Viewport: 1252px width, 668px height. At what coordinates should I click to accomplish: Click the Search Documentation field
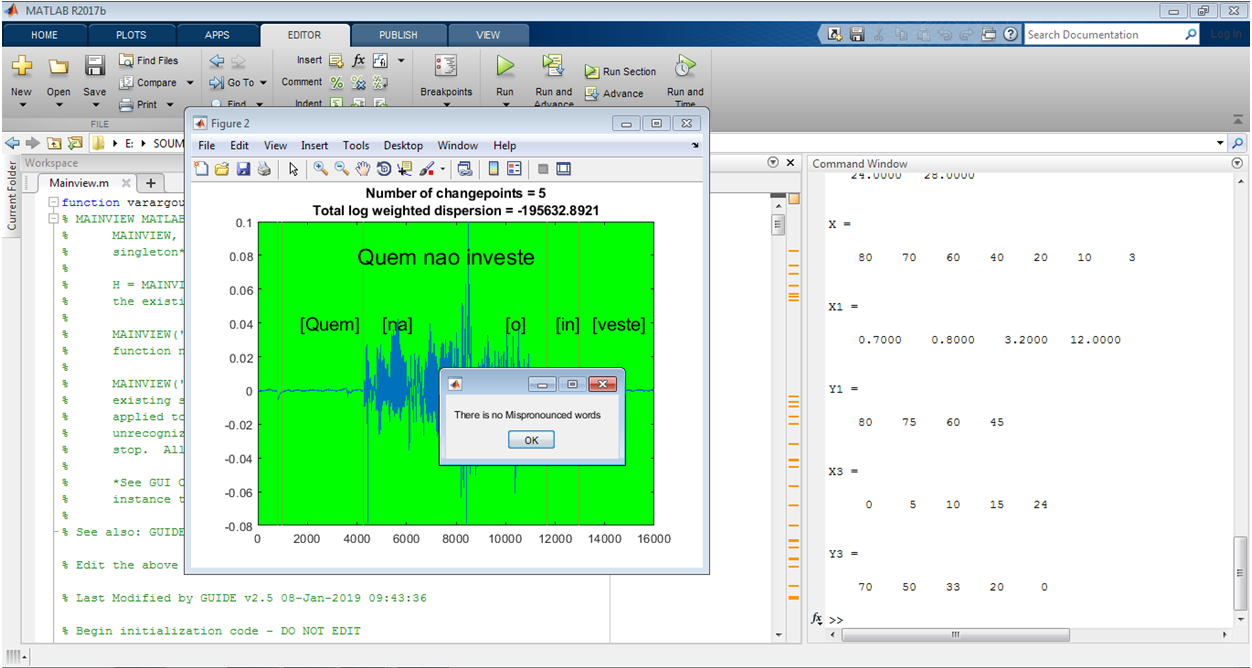click(1103, 35)
